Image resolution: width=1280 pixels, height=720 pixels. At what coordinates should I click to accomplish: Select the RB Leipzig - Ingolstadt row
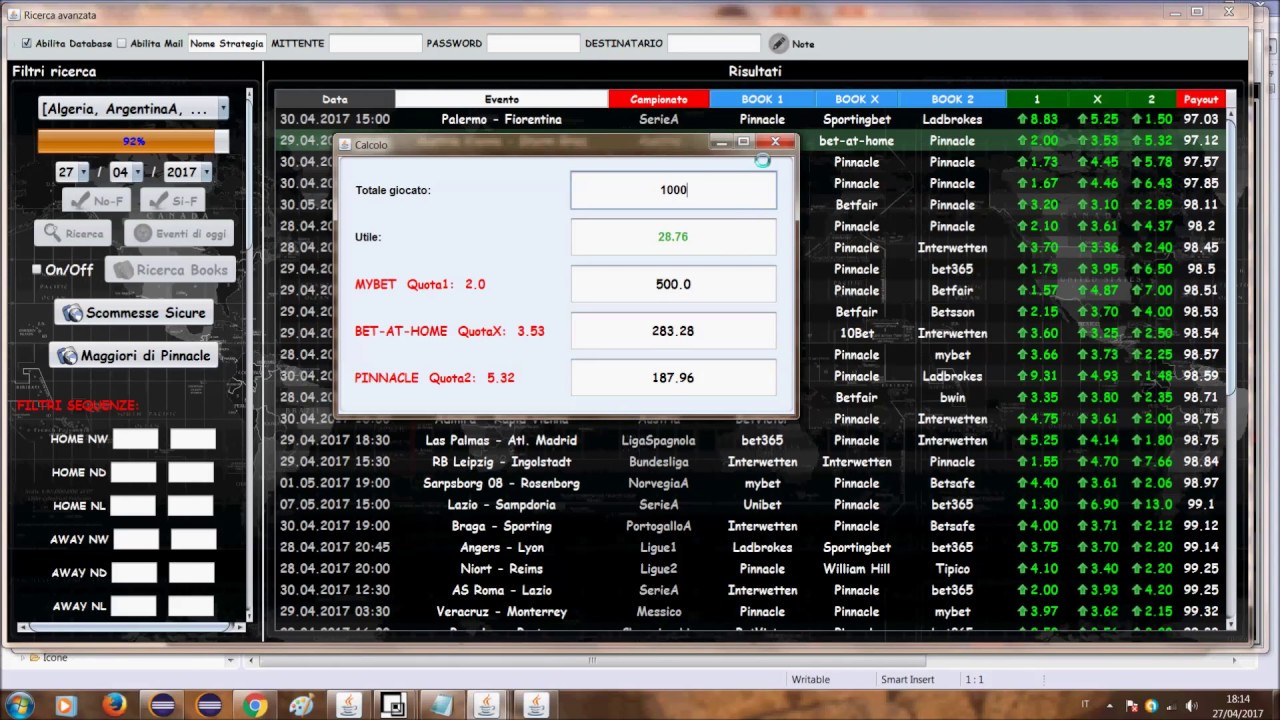pyautogui.click(x=750, y=462)
